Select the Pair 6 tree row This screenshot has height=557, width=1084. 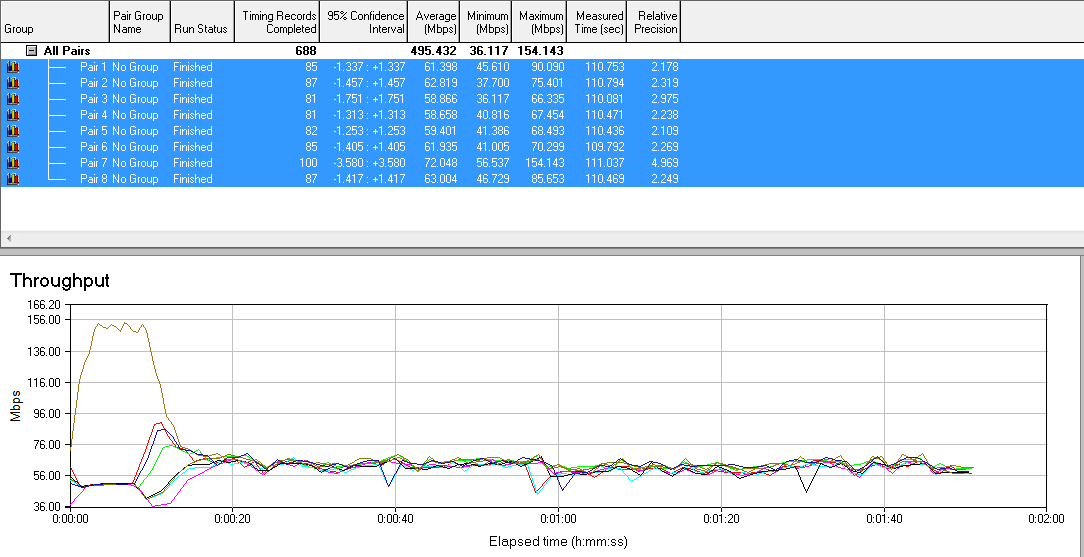[x=542, y=147]
